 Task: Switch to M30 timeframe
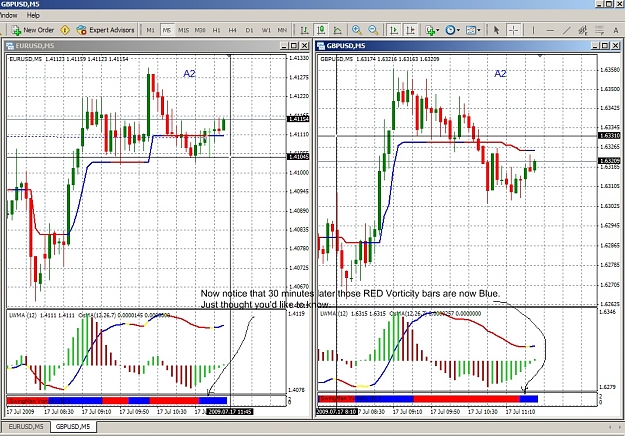(x=200, y=30)
